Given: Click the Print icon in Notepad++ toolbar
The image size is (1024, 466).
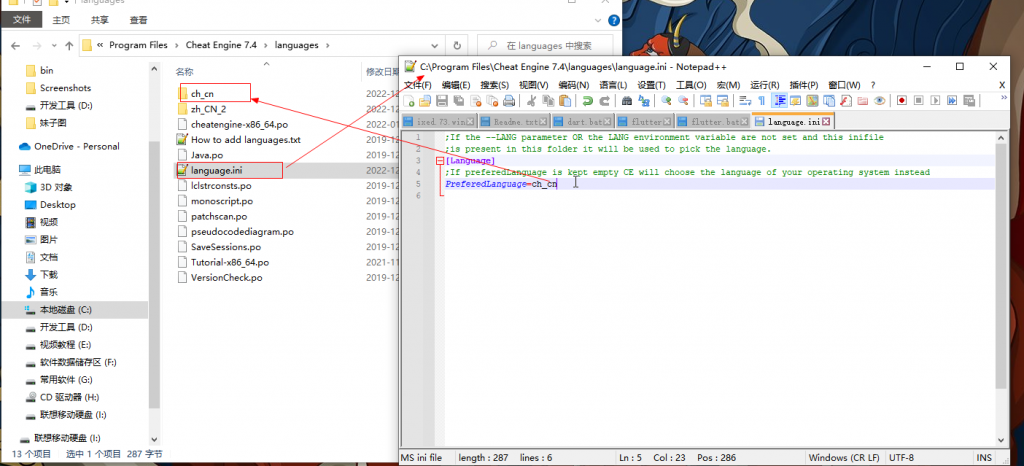Looking at the screenshot, I should coord(508,101).
